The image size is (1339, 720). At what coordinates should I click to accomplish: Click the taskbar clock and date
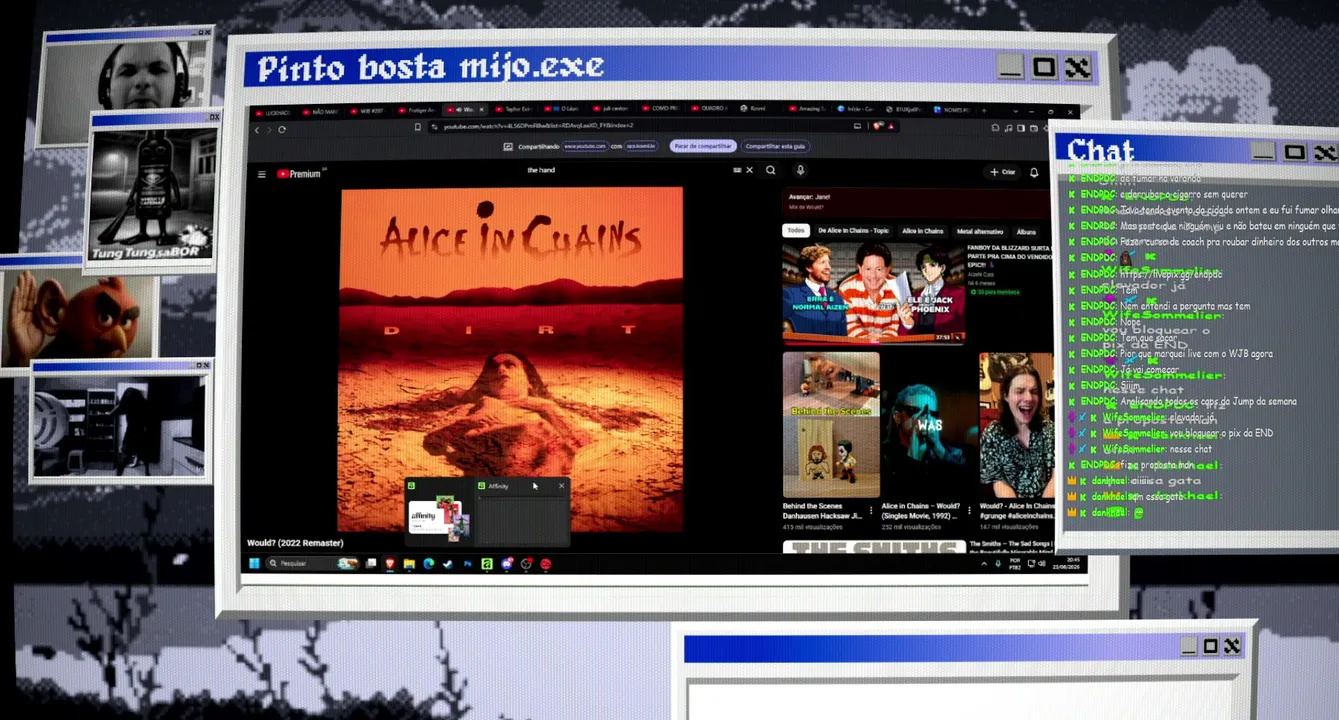pos(1064,564)
